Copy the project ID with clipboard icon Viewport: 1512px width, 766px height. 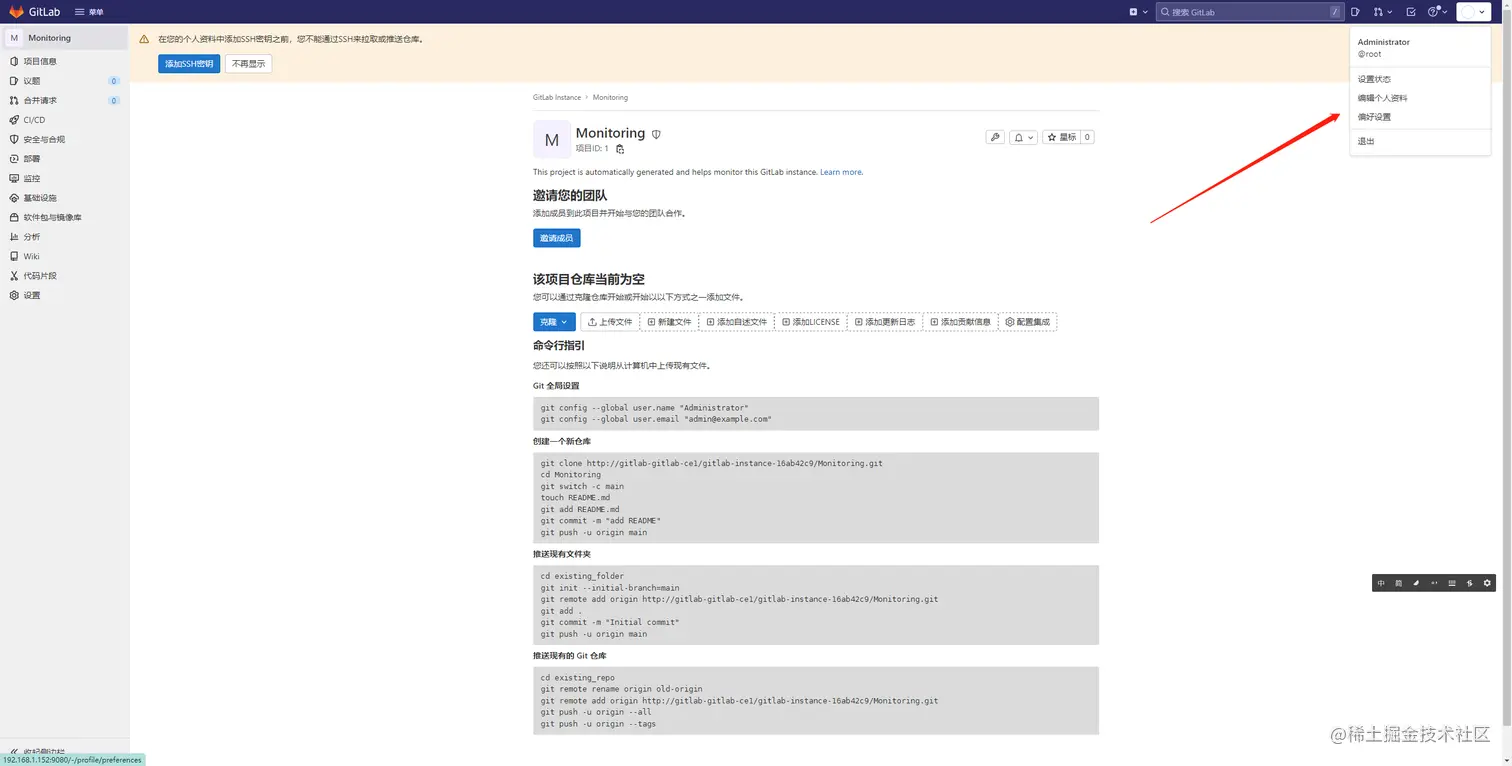620,149
